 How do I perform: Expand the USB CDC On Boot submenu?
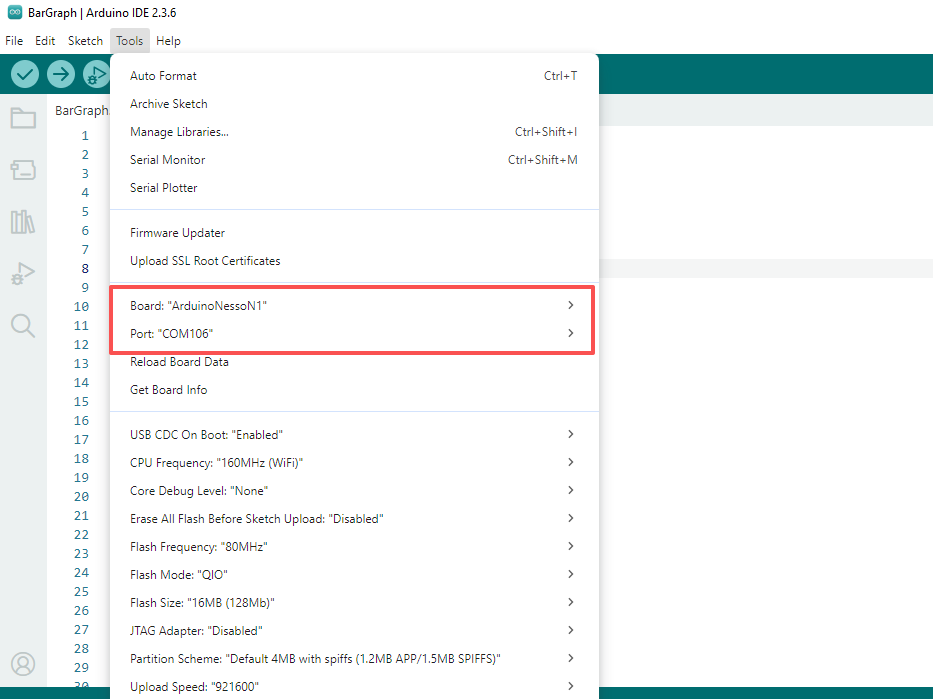(x=352, y=435)
